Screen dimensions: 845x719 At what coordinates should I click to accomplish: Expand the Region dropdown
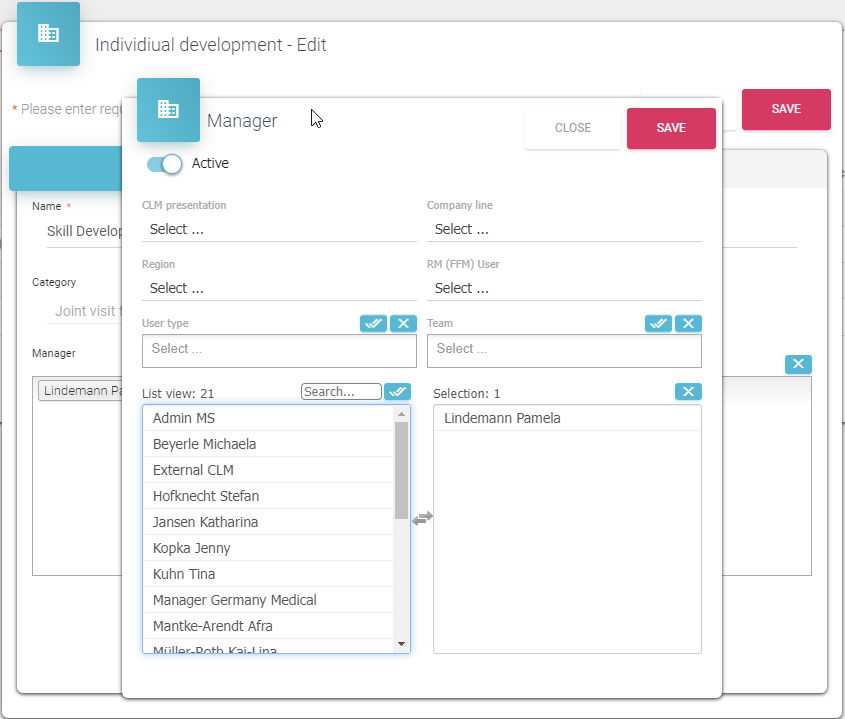click(x=279, y=288)
